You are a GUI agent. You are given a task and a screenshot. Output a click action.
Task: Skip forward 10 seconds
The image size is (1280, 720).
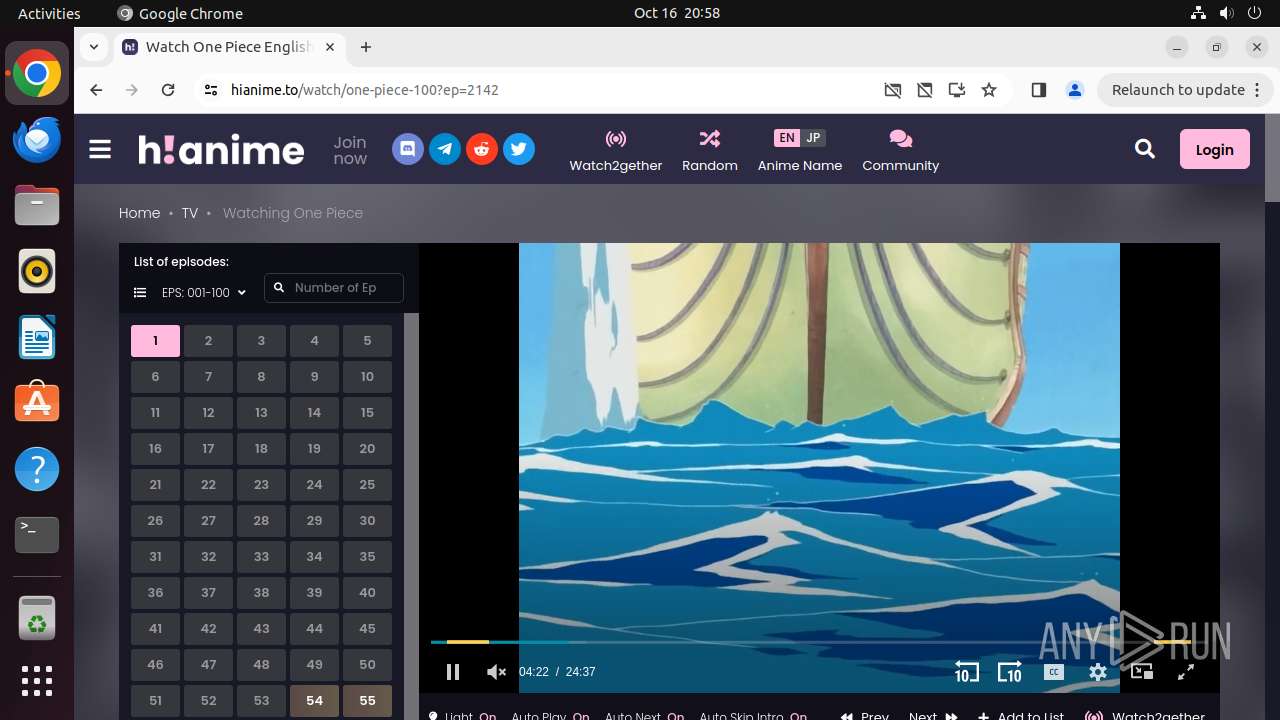click(1010, 672)
